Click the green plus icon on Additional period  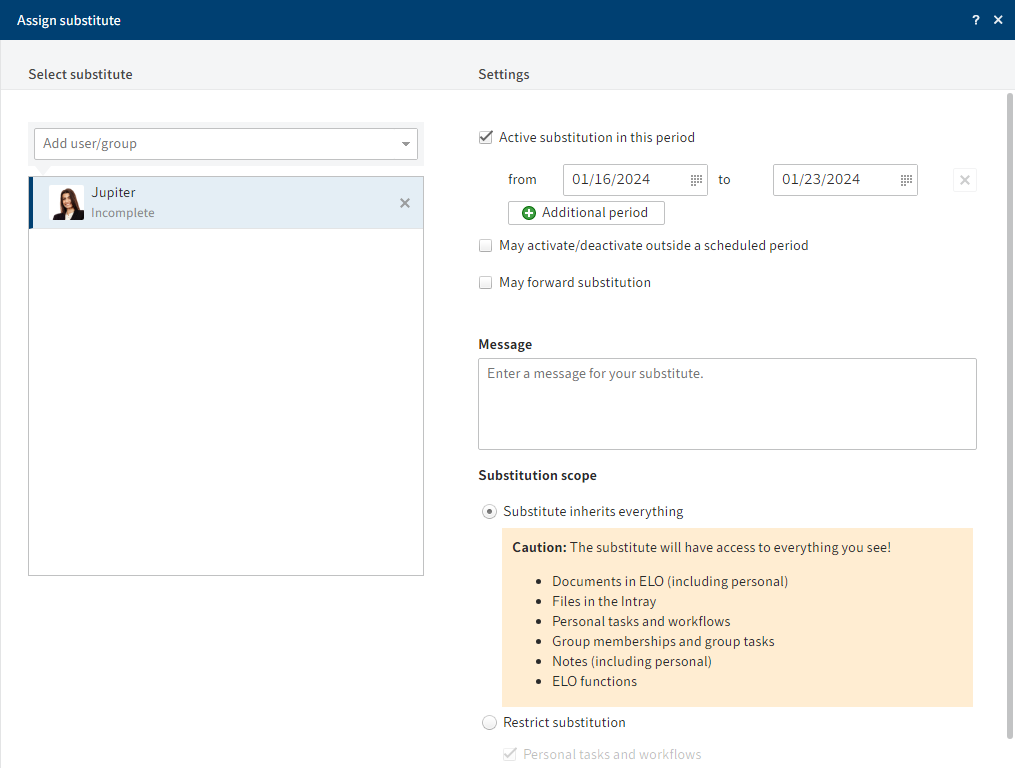point(528,212)
